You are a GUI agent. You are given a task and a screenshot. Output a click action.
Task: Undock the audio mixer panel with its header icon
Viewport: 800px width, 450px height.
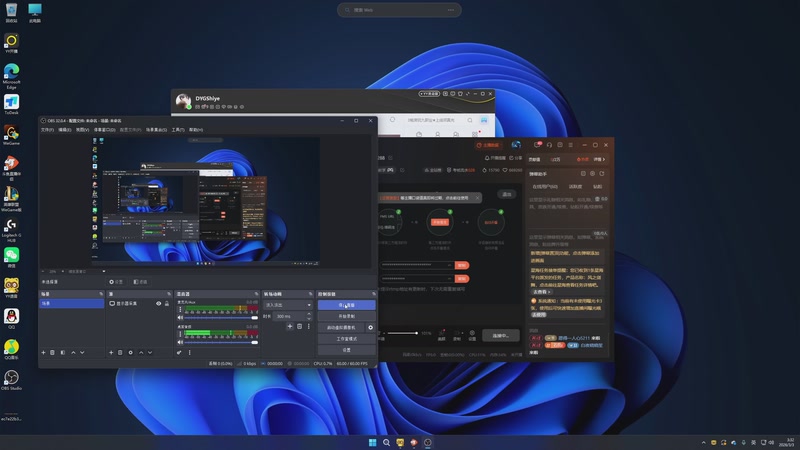point(256,294)
